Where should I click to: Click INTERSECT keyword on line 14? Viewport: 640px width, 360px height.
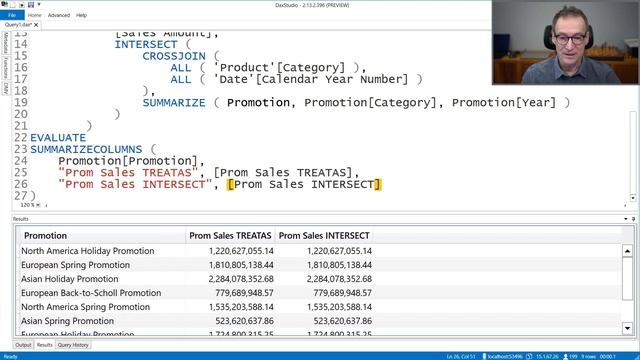coord(146,44)
